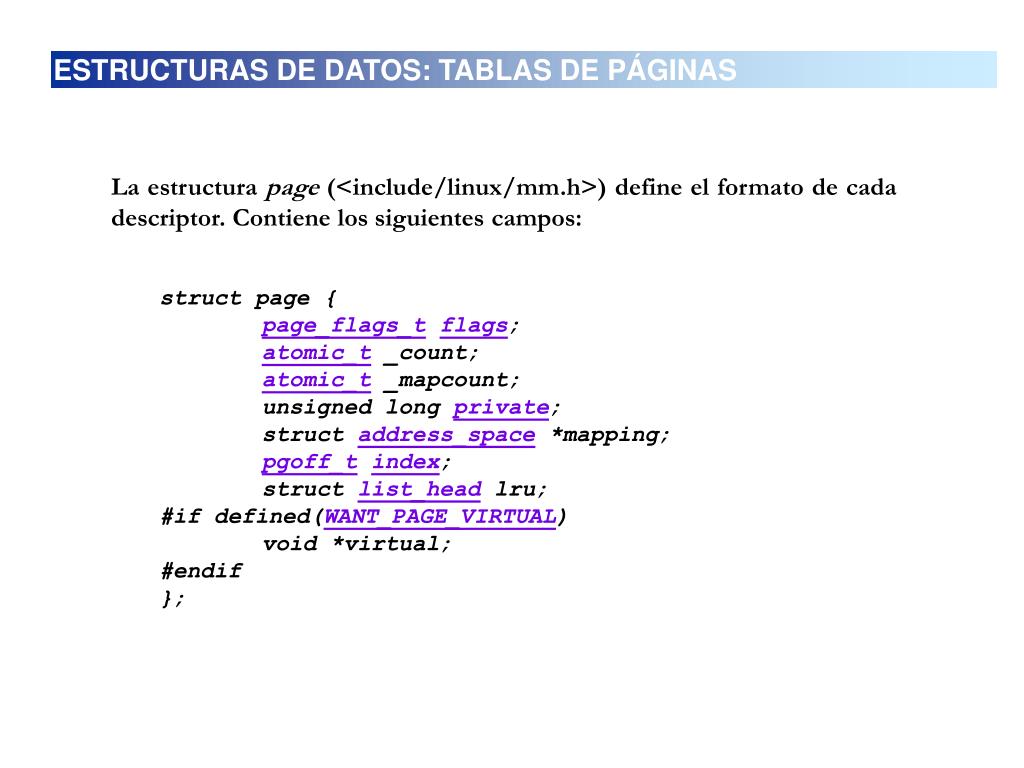The width and height of the screenshot is (1024, 768).
Task: Click the private hyperlink
Action: tap(502, 408)
